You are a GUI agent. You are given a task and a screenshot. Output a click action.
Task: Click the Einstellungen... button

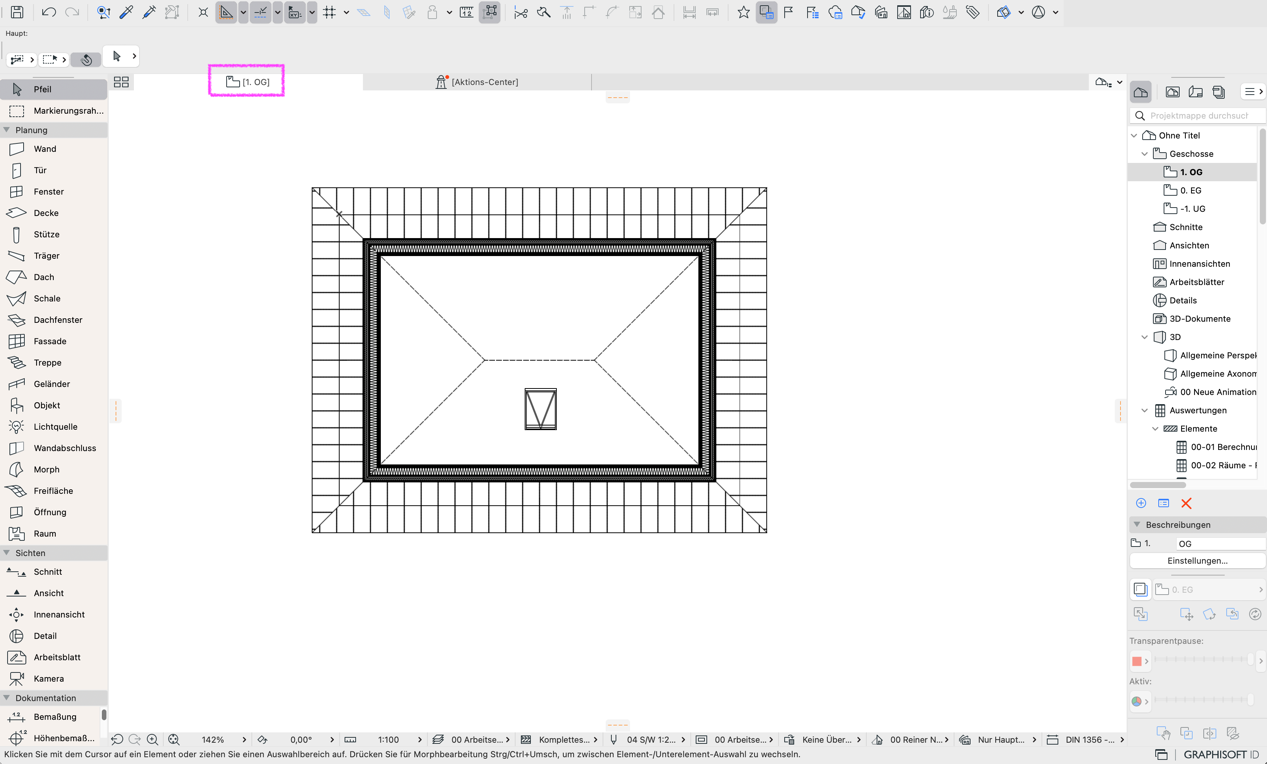pyautogui.click(x=1197, y=561)
